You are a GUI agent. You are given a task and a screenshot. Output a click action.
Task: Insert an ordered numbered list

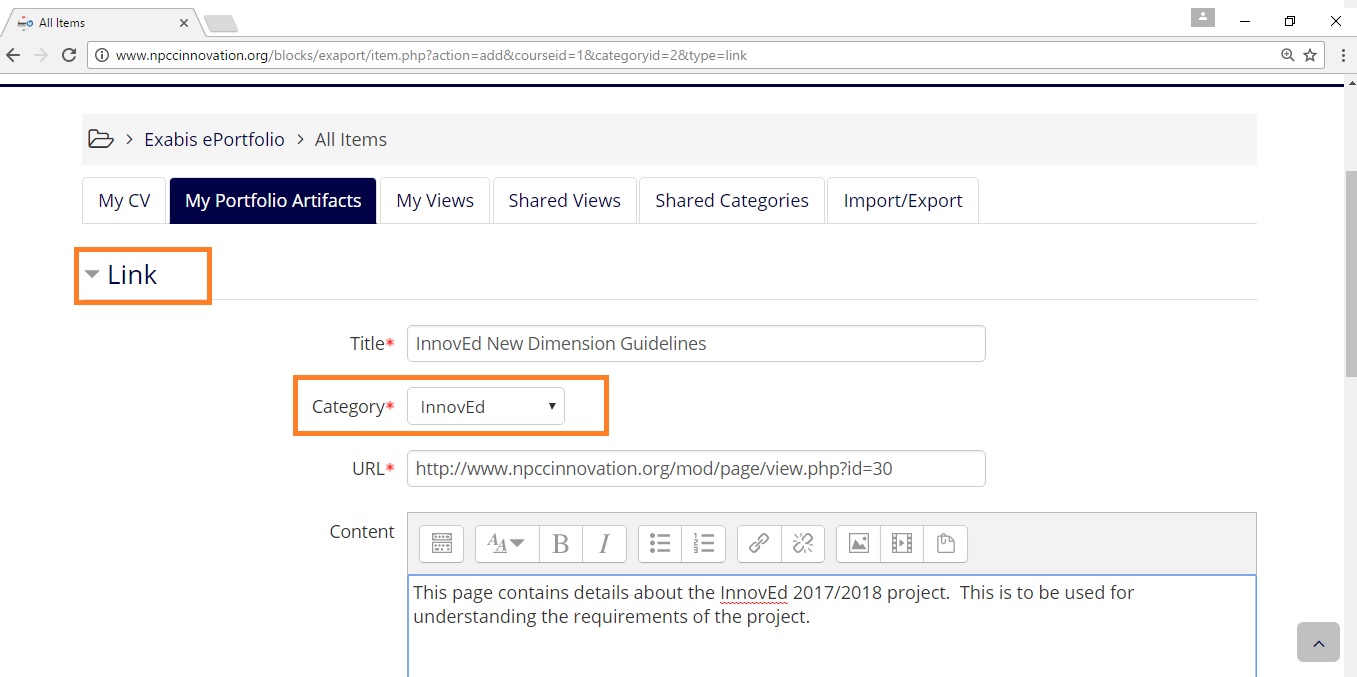click(704, 543)
